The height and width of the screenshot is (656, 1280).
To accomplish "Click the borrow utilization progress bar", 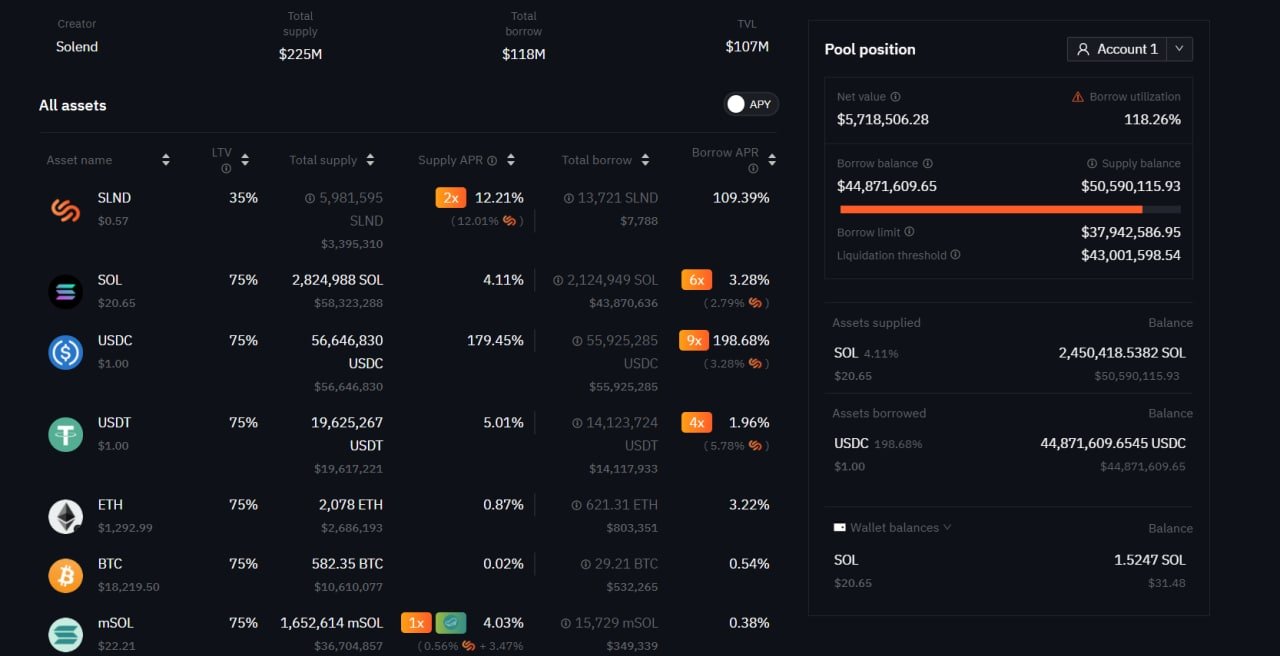I will click(1010, 210).
